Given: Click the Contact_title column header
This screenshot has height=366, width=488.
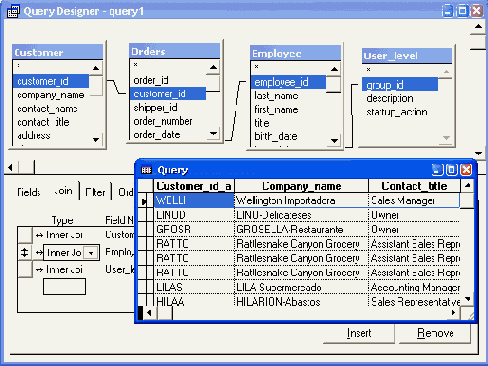Looking at the screenshot, I should (x=414, y=186).
